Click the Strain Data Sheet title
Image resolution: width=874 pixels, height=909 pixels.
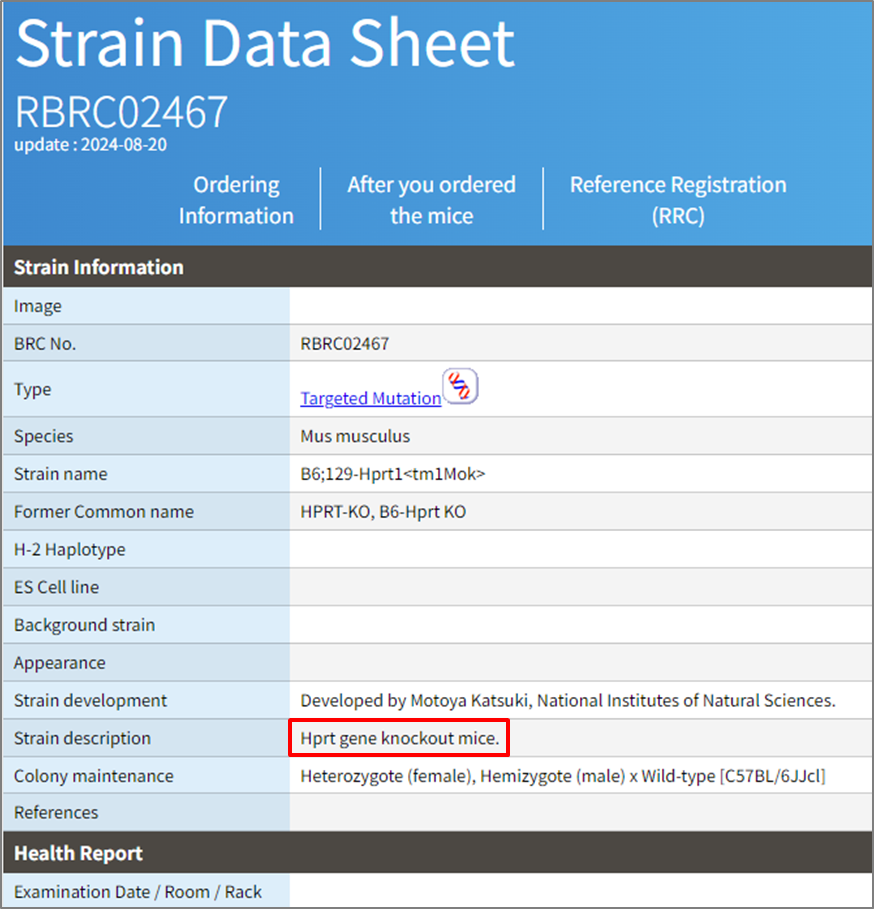(265, 44)
